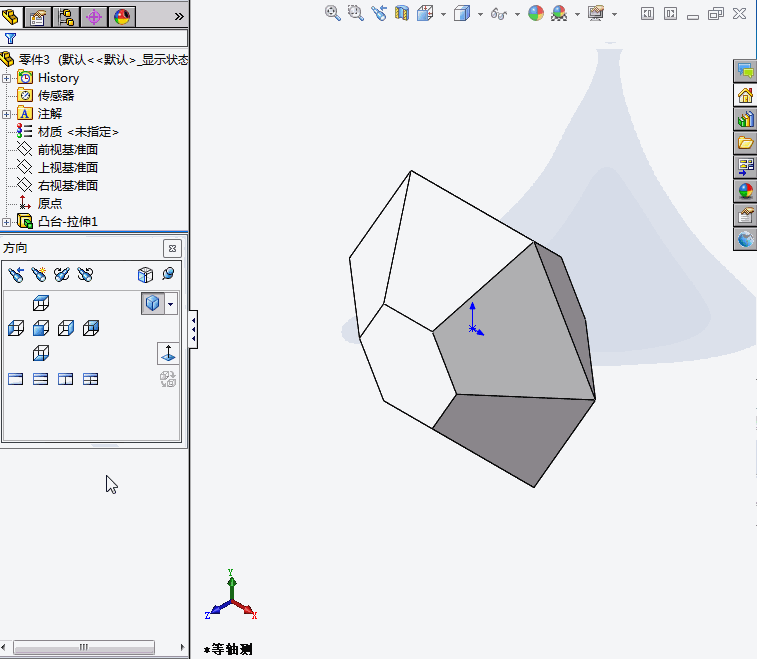The image size is (757, 659).
Task: Open the DisplayManager tab
Action: click(x=122, y=17)
